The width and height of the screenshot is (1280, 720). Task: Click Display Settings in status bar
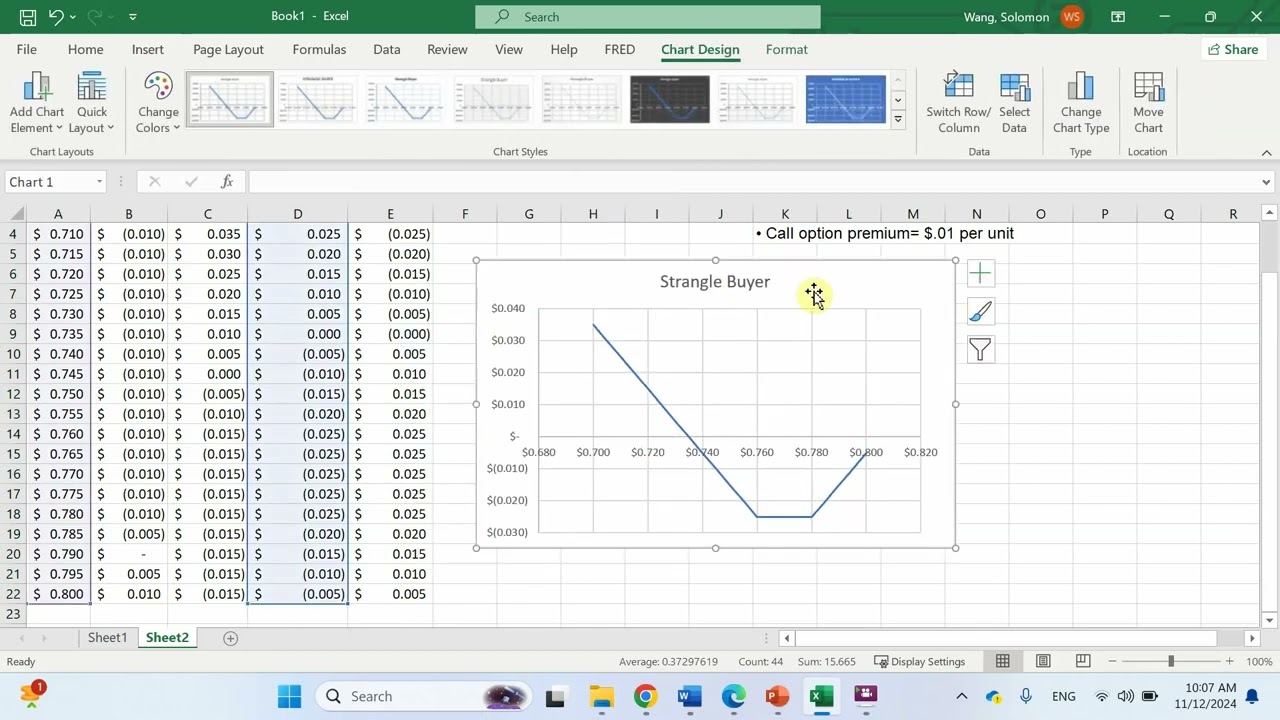919,662
